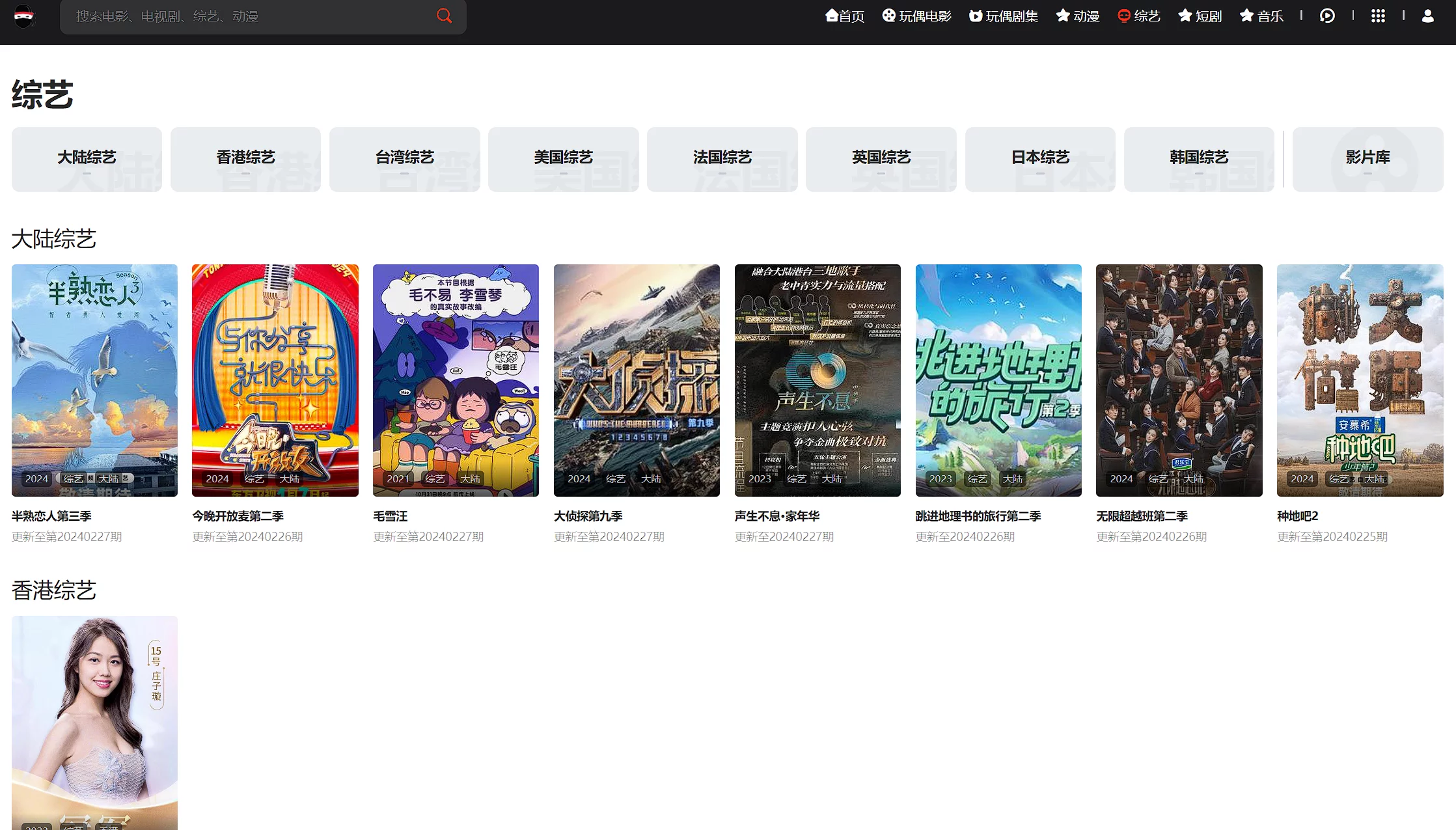Click the 无限超越班第二季 title link
1456x830 pixels.
pyautogui.click(x=1142, y=516)
